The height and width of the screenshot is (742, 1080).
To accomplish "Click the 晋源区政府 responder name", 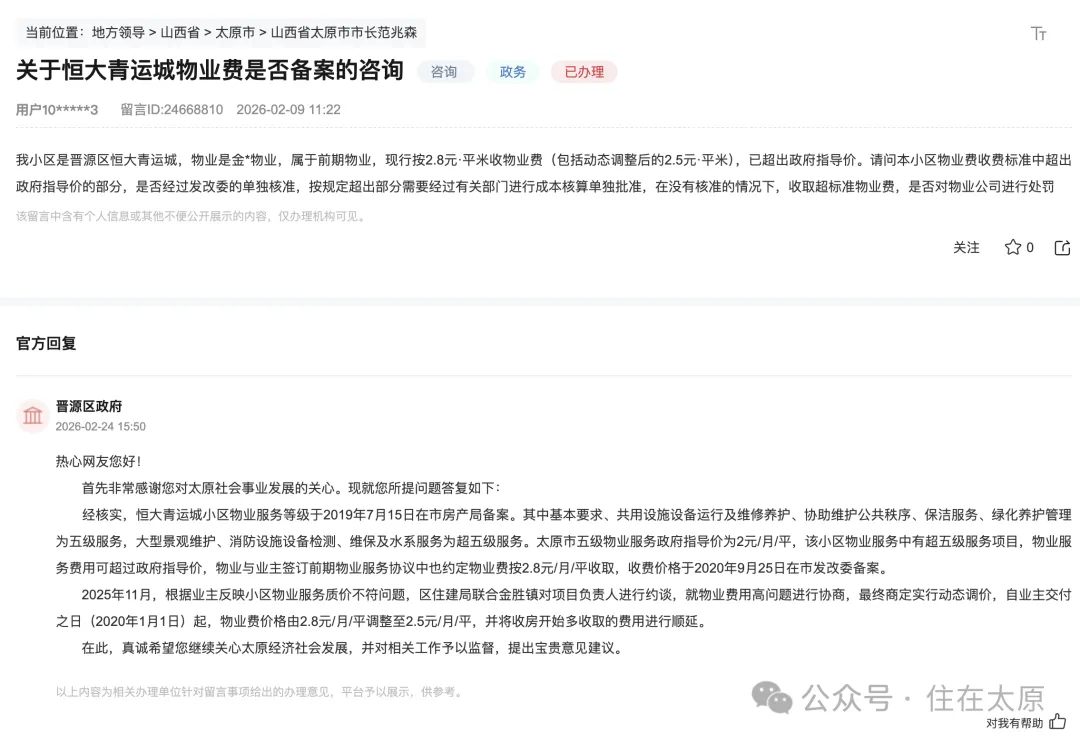I will (89, 406).
